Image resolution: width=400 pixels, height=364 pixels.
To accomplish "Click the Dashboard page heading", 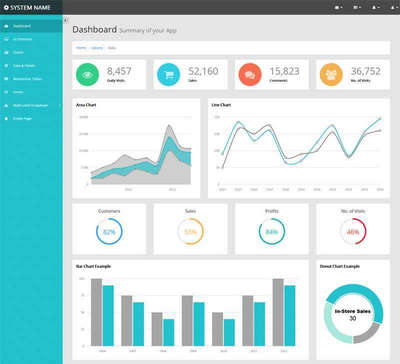I will point(95,30).
